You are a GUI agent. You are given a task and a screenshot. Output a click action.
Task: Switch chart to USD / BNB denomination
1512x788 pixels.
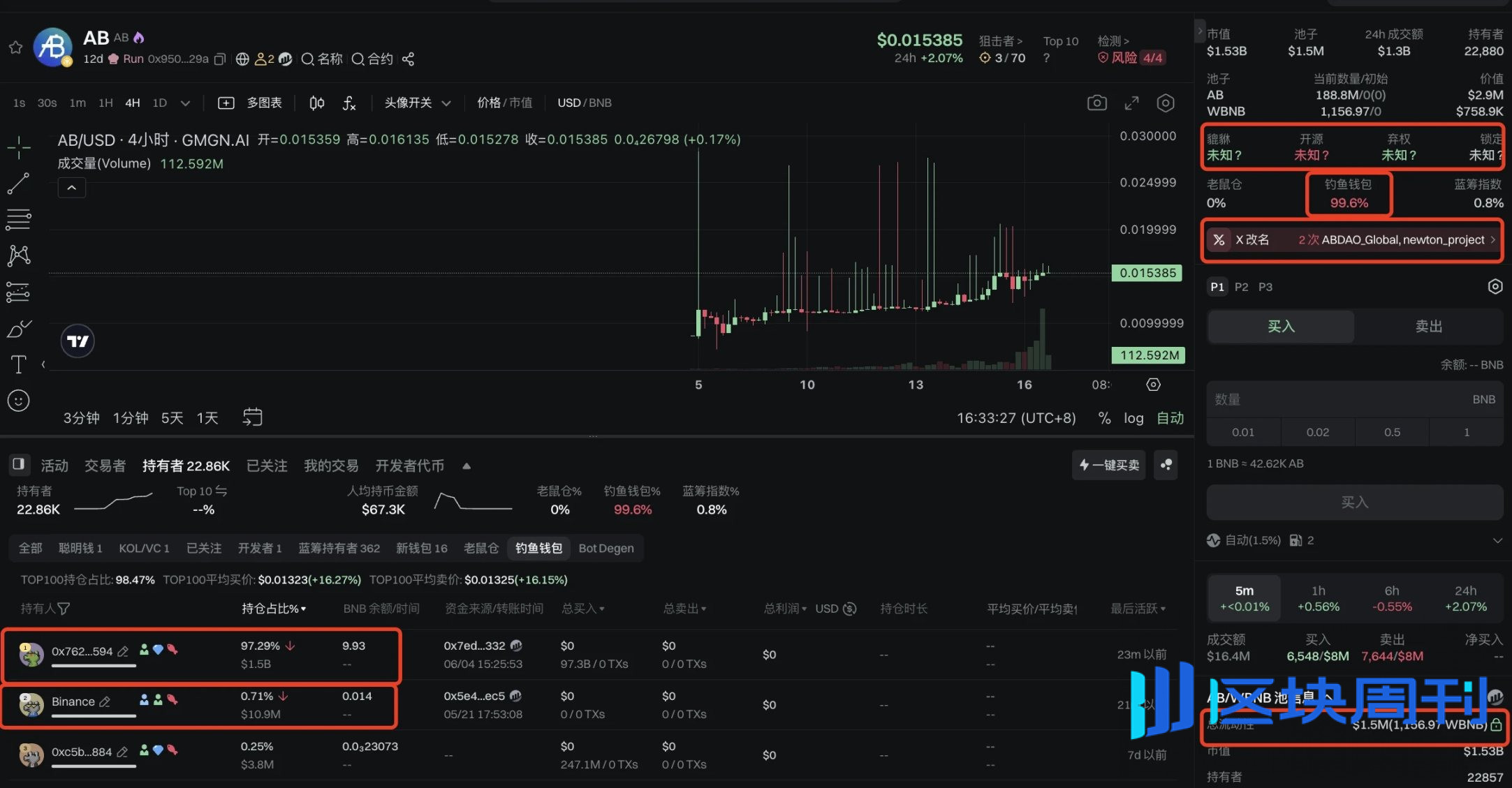click(585, 103)
